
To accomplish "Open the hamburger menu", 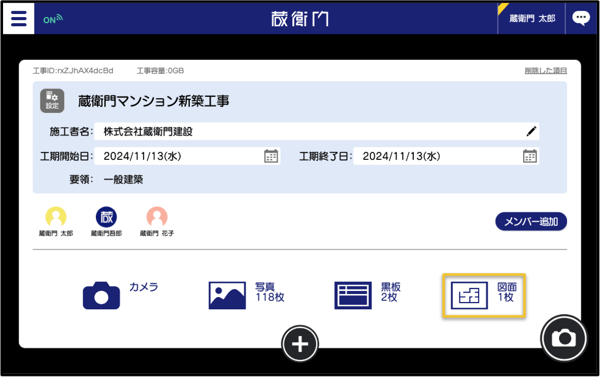I will [18, 18].
